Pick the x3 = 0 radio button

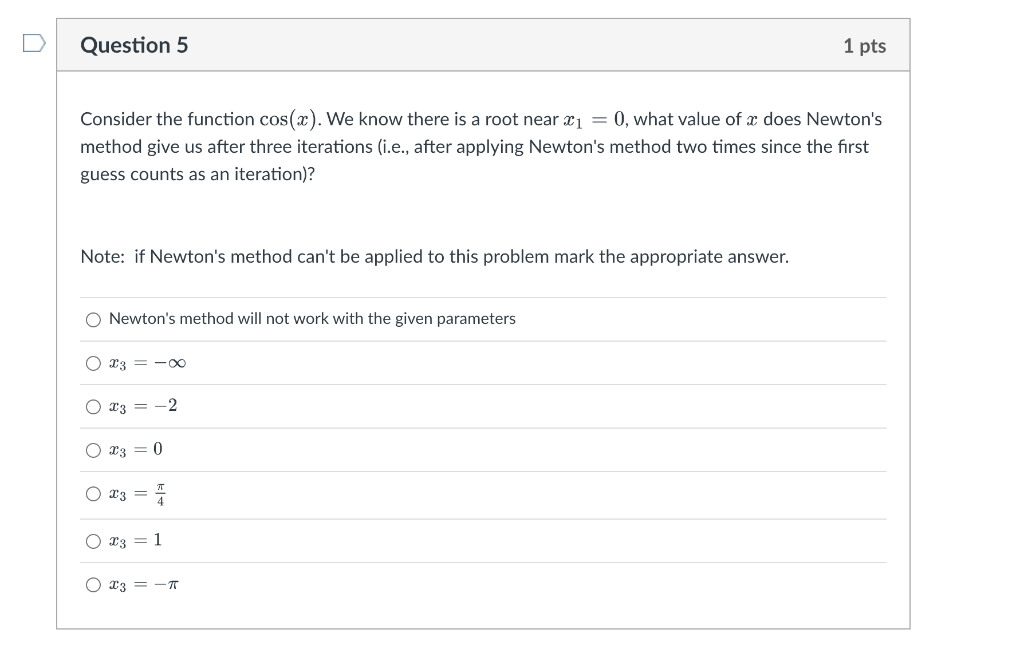(93, 450)
